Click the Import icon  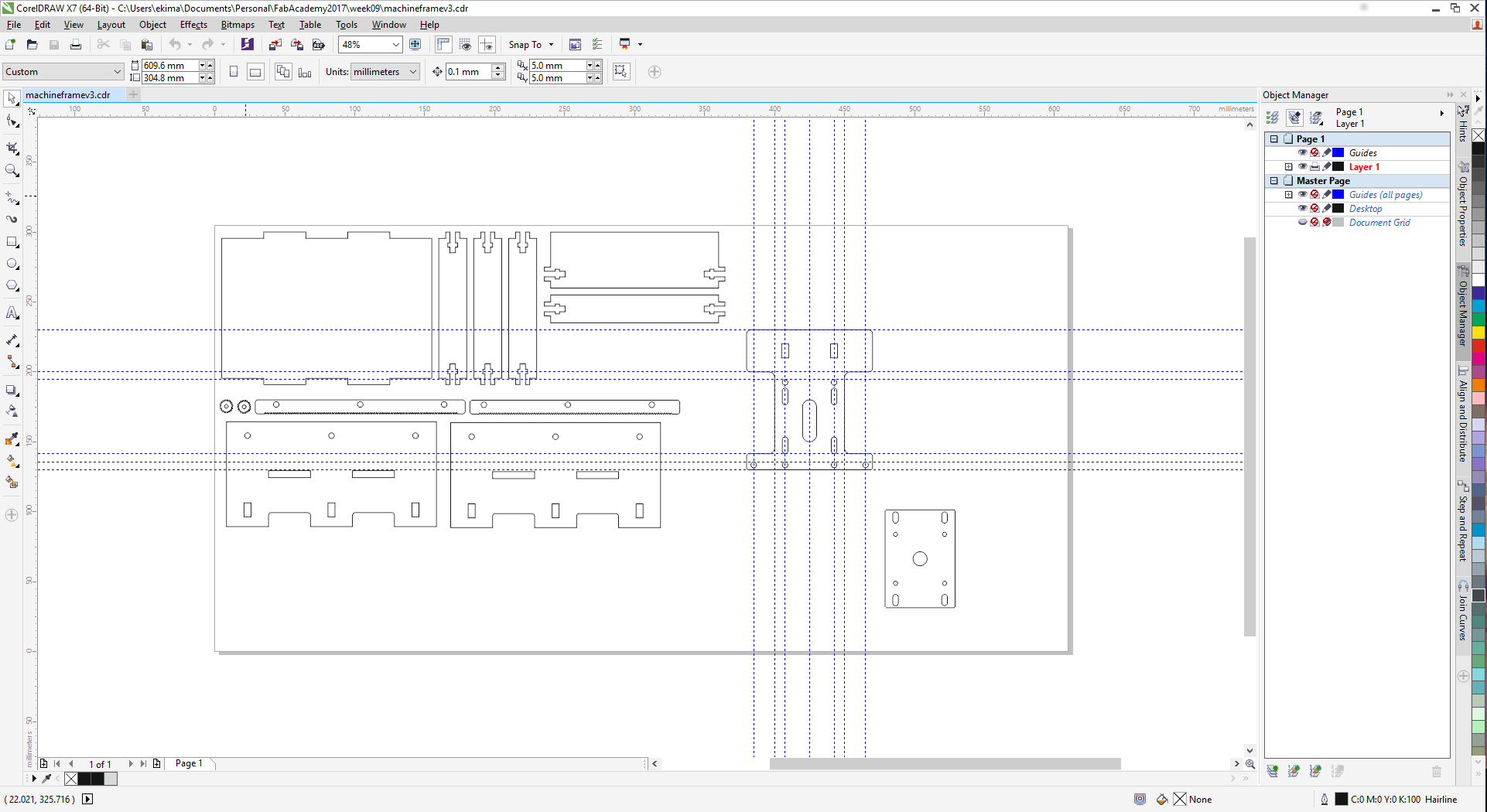coord(275,44)
